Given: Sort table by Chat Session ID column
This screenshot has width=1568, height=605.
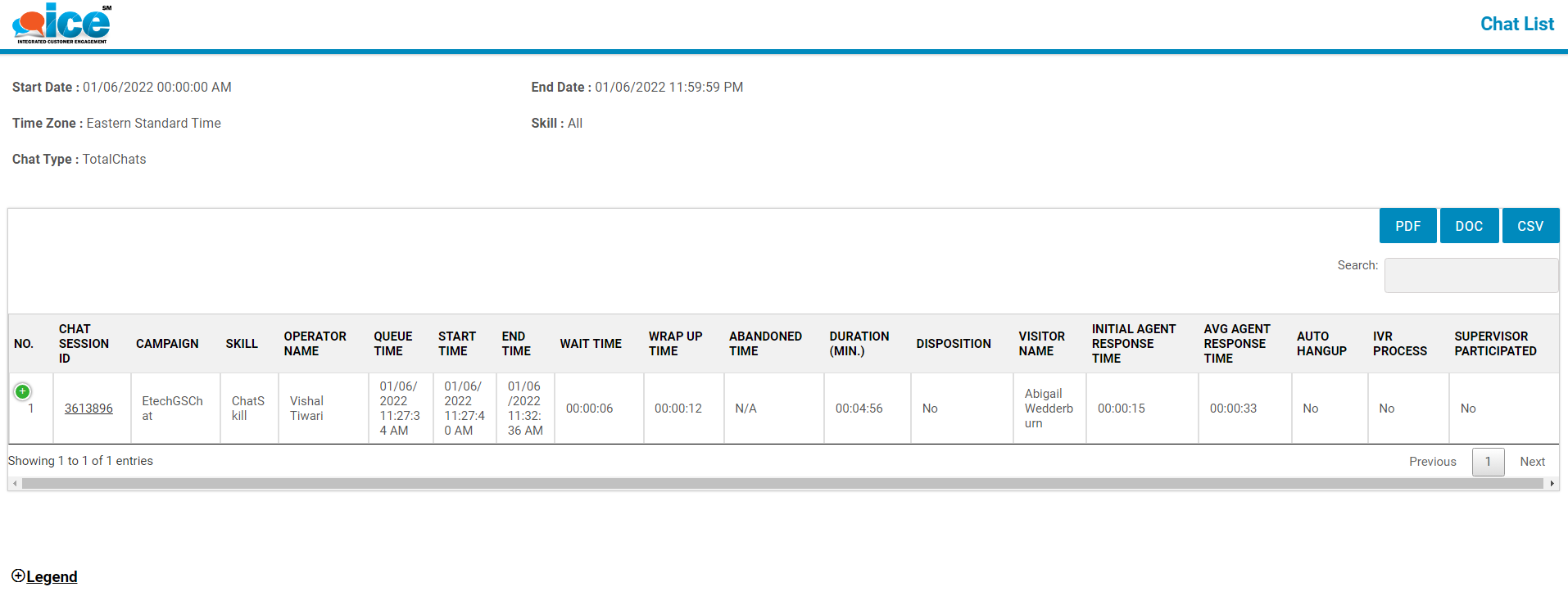Looking at the screenshot, I should click(84, 344).
